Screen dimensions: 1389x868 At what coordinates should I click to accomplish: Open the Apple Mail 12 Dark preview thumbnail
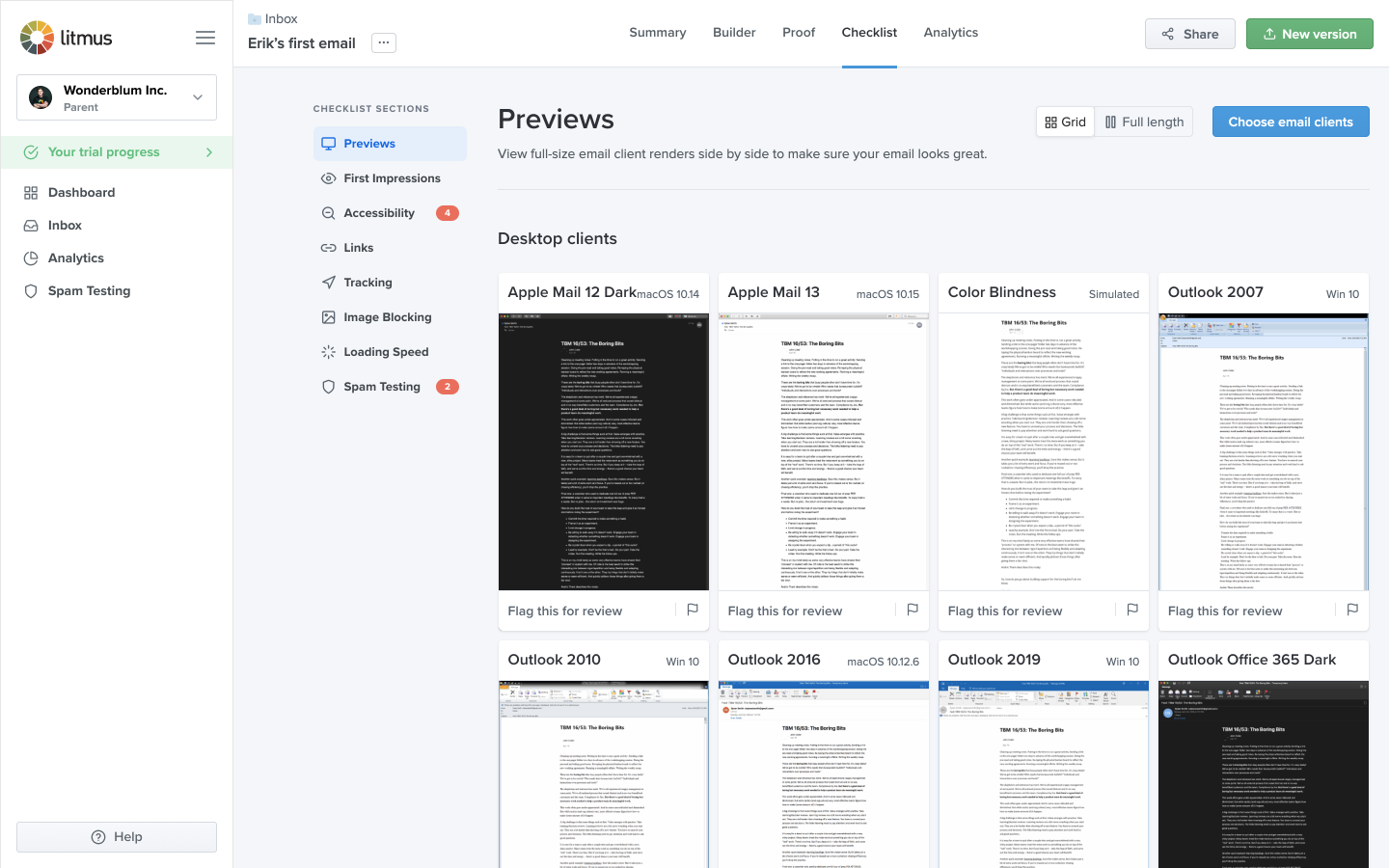tap(604, 451)
